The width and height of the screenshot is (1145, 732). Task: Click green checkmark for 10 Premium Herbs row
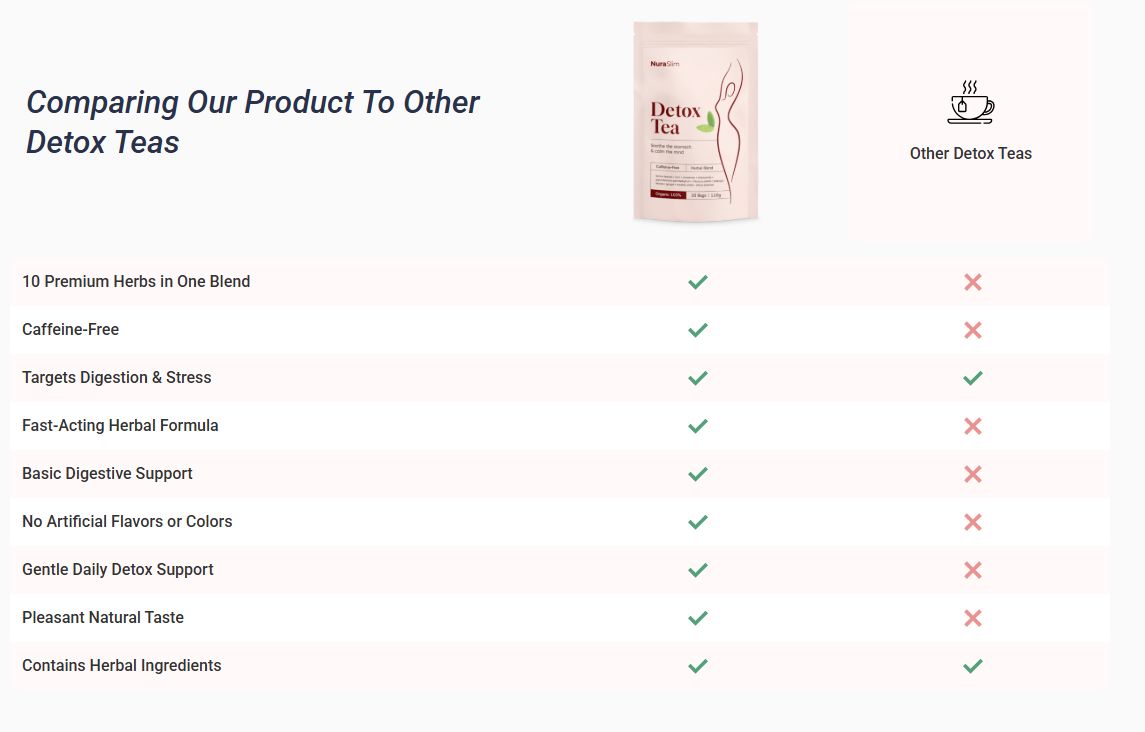tap(698, 282)
